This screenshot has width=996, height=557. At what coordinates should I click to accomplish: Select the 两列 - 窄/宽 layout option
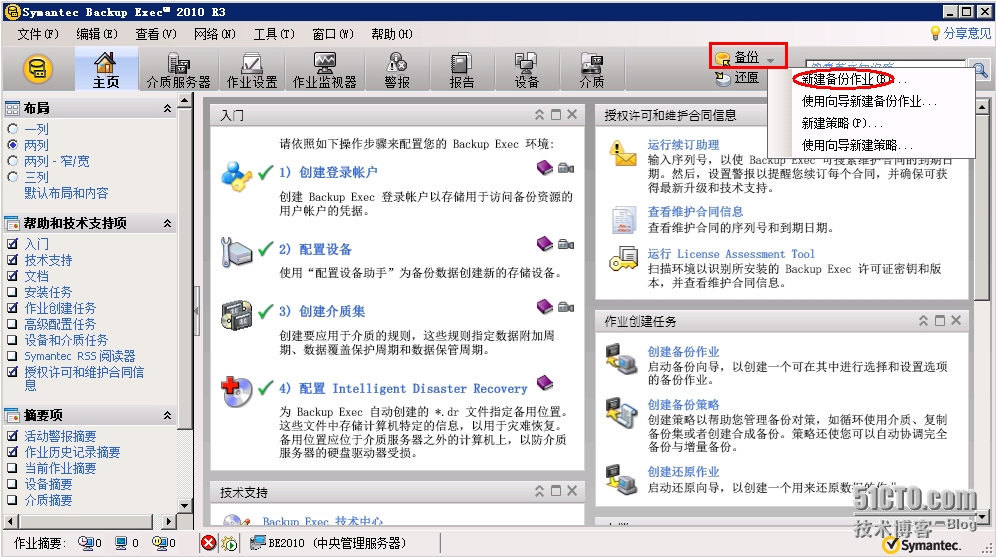pyautogui.click(x=12, y=161)
